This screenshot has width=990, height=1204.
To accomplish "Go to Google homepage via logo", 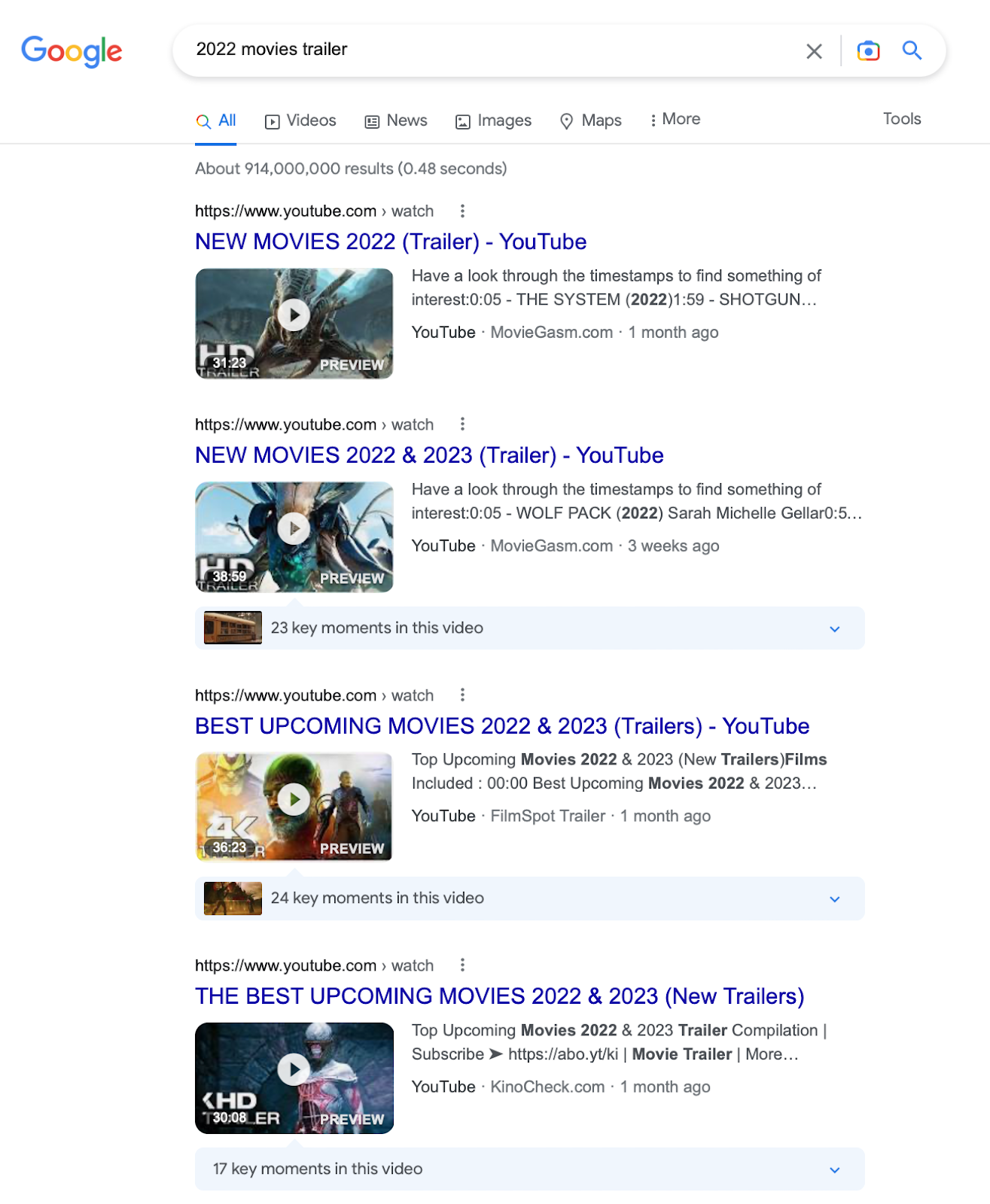I will tap(72, 51).
